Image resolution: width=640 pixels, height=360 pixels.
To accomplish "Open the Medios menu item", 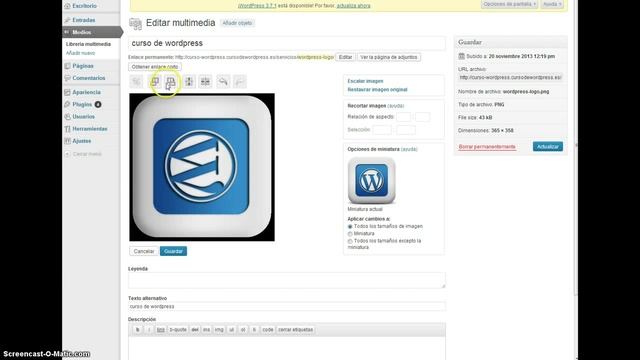I will click(82, 32).
